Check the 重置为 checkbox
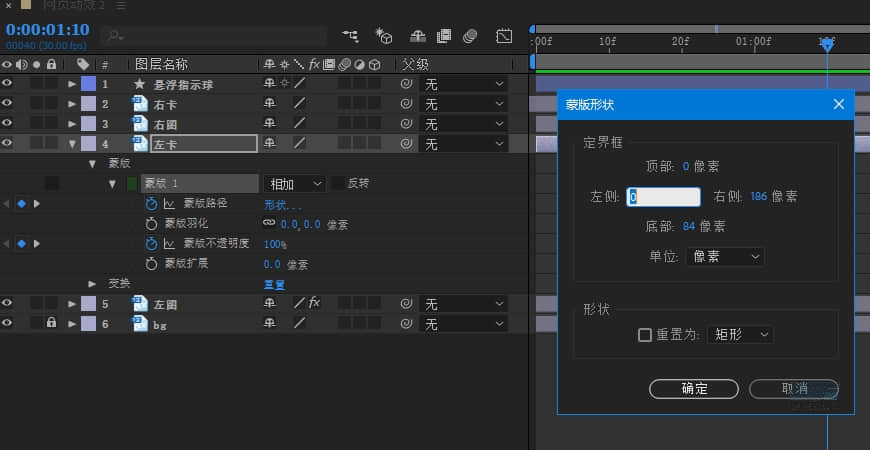 pos(645,335)
